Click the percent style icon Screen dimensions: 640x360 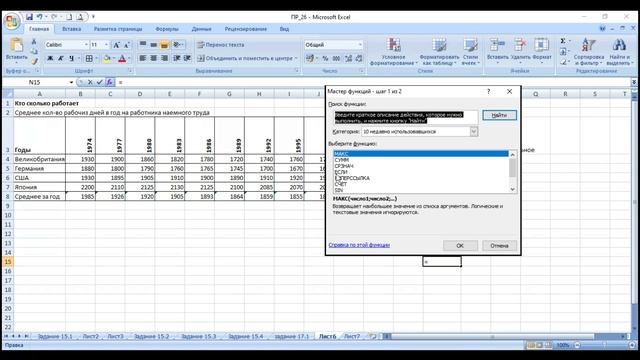(x=325, y=58)
